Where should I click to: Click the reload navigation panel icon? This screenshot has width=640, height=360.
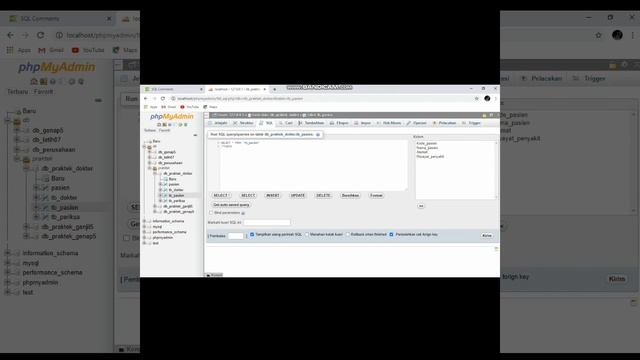(186, 124)
